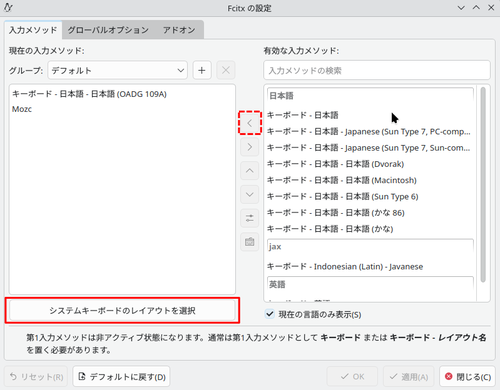Click the リセット(R) button

tap(36, 377)
